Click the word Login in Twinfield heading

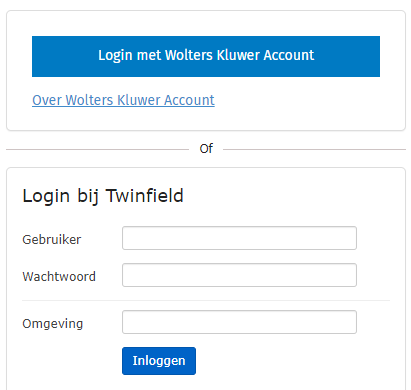click(46, 196)
